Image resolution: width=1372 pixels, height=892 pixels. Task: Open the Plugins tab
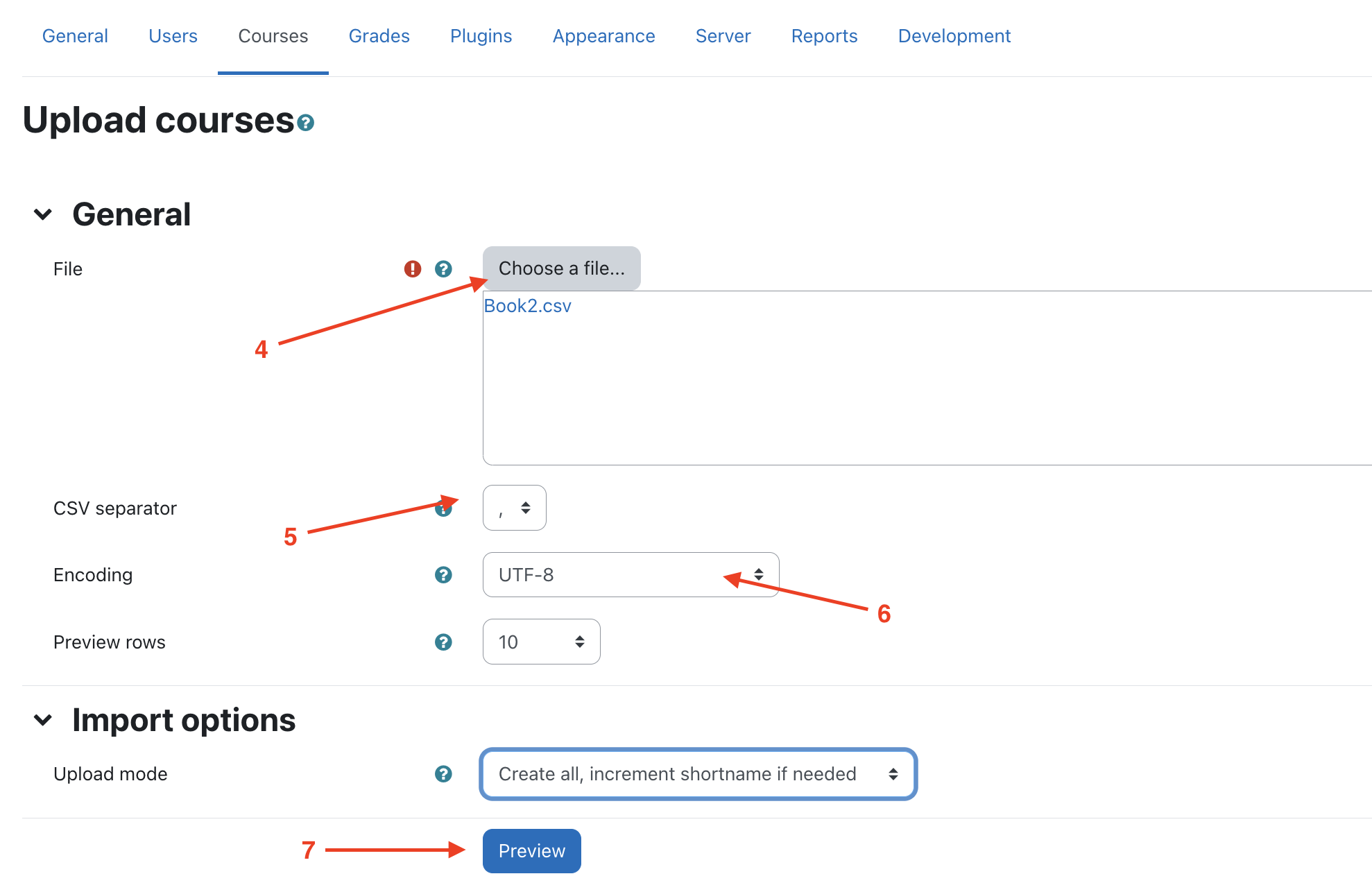(x=481, y=36)
